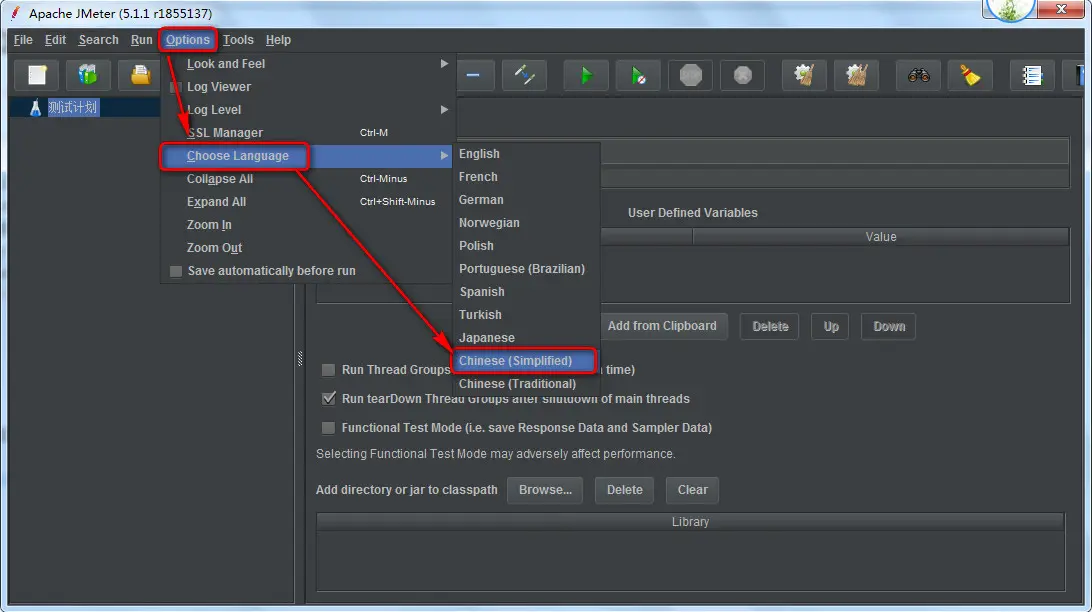Click the Stop test toolbar icon
The height and width of the screenshot is (612, 1092).
click(x=690, y=74)
